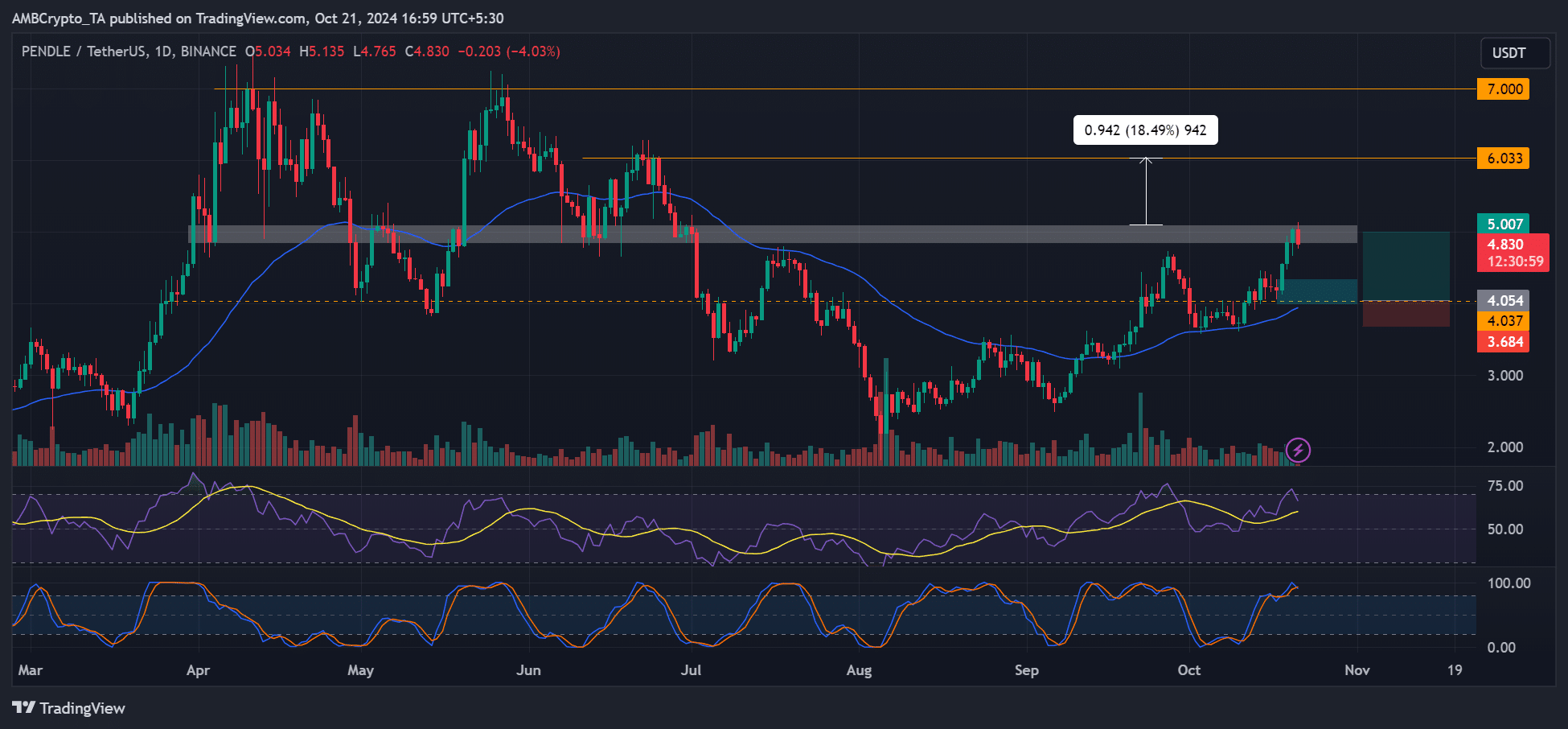Open the USDT currency selector
Screen dimensions: 1568x729
pyautogui.click(x=1508, y=53)
